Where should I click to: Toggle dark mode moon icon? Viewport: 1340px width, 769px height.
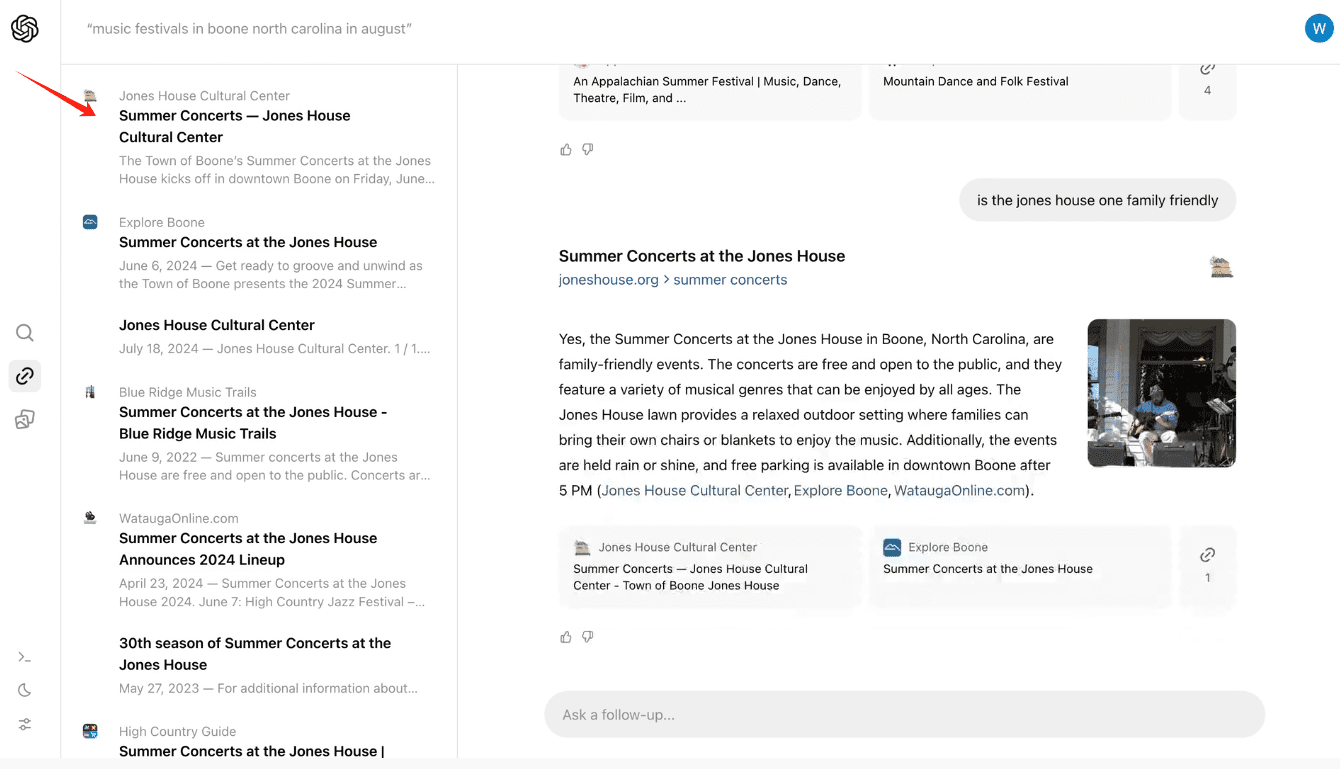25,690
